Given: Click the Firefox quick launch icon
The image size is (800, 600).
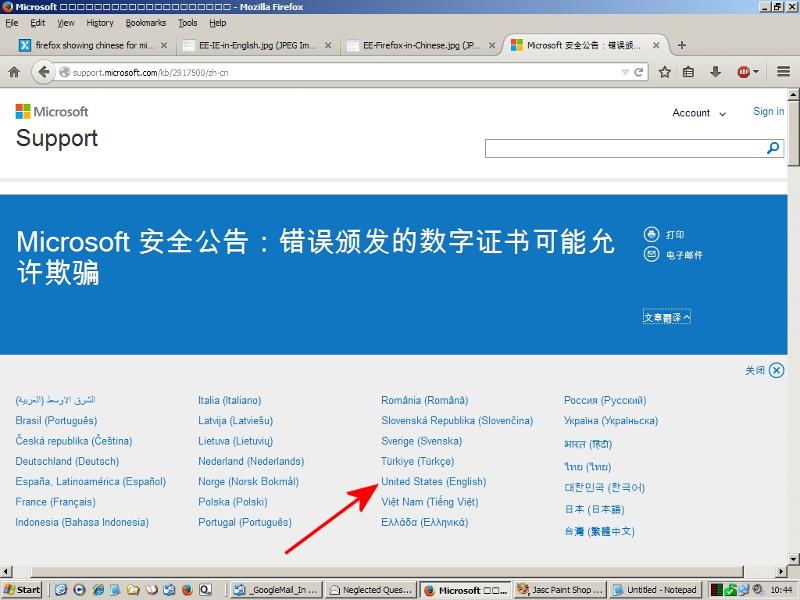Looking at the screenshot, I should (x=187, y=590).
